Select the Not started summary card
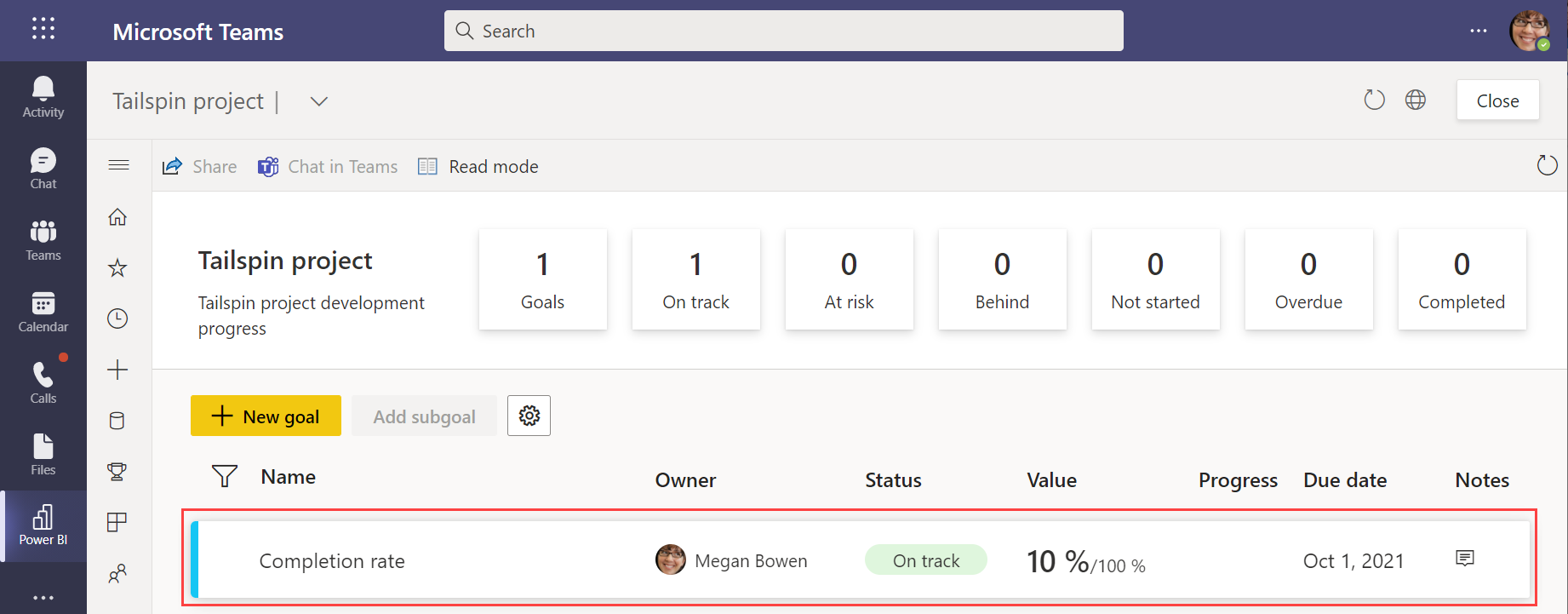Screen dimensions: 1568x614 point(1156,278)
